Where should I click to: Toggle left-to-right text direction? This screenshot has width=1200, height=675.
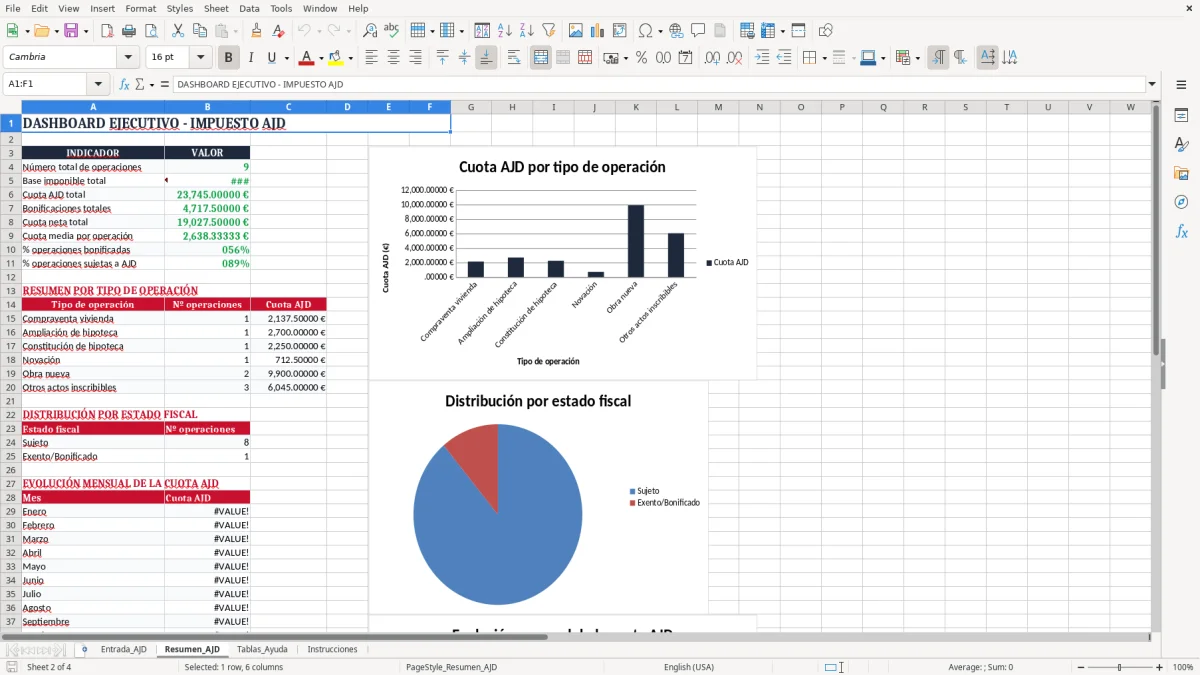point(938,57)
